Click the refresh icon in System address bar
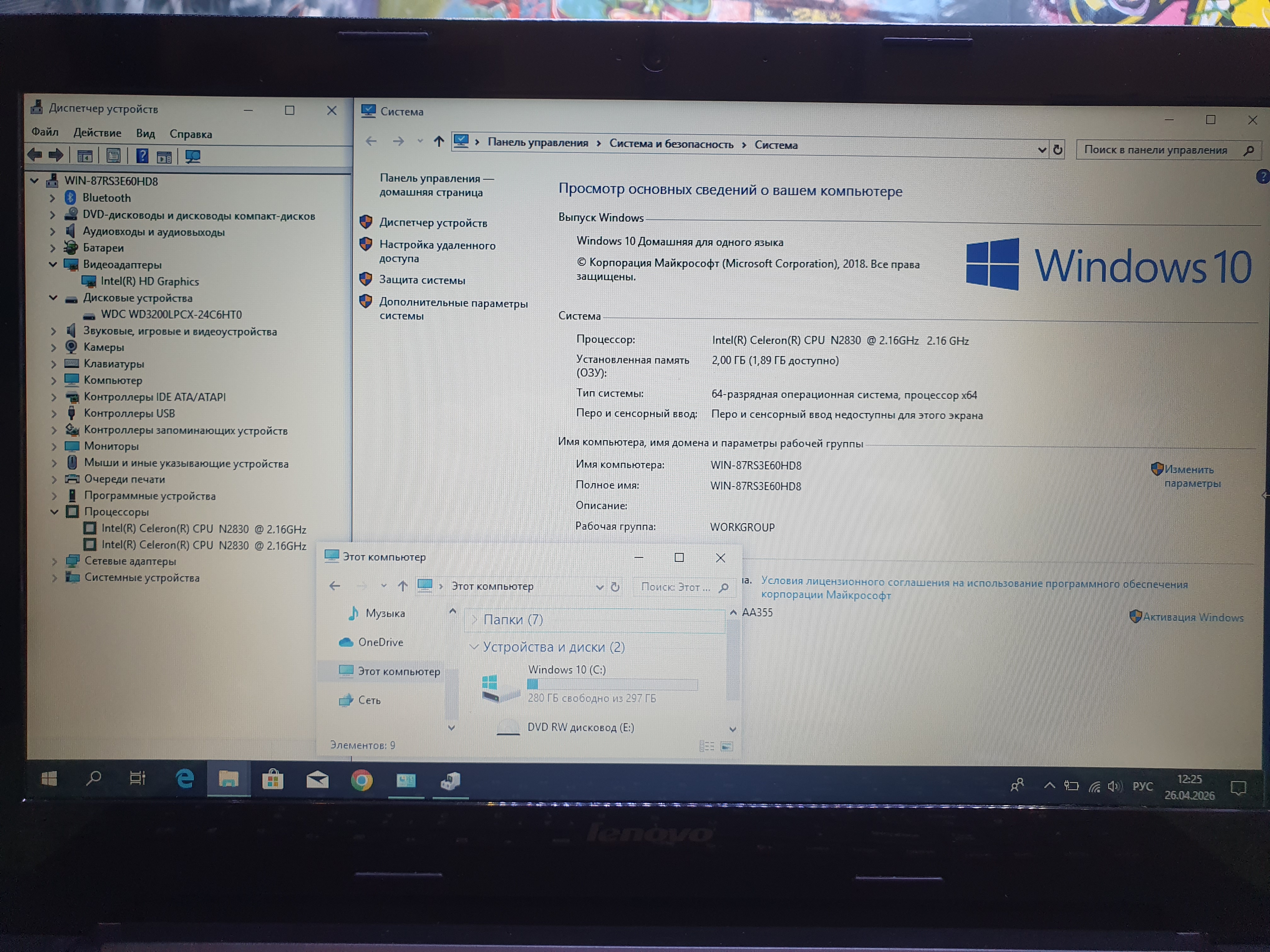This screenshot has width=1270, height=952. tap(1058, 150)
